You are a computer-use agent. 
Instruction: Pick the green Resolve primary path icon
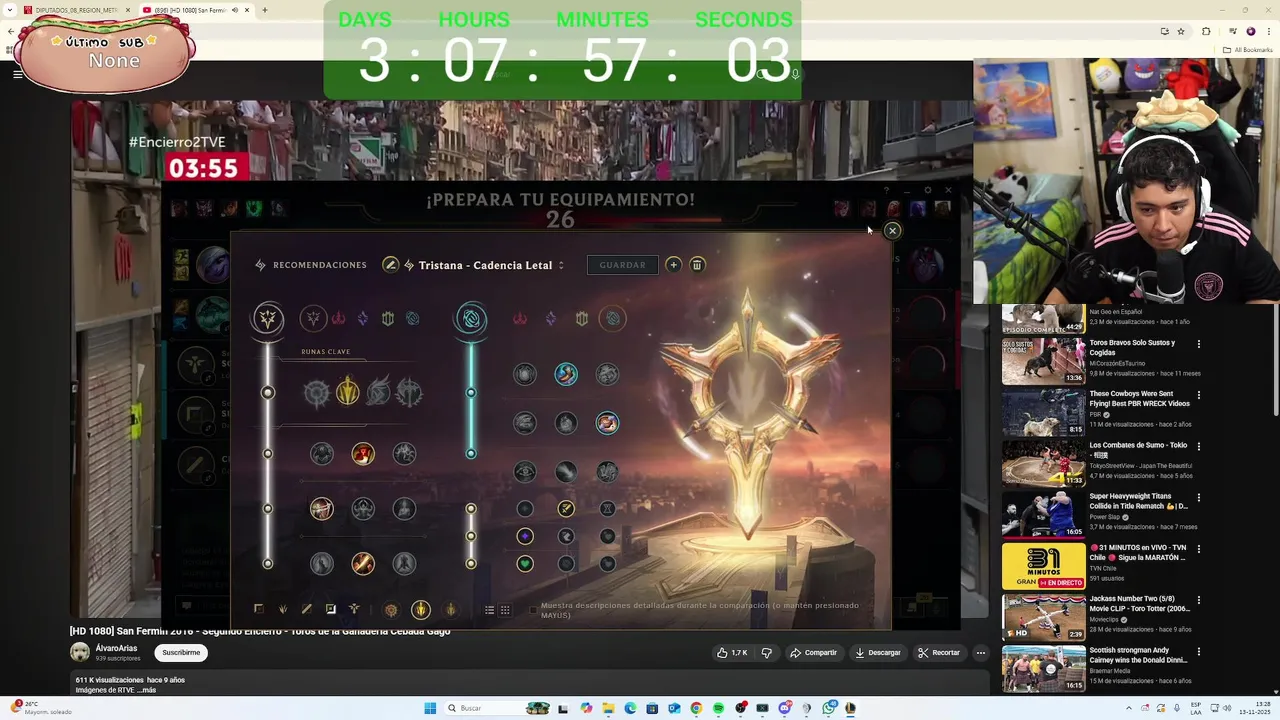tap(388, 318)
